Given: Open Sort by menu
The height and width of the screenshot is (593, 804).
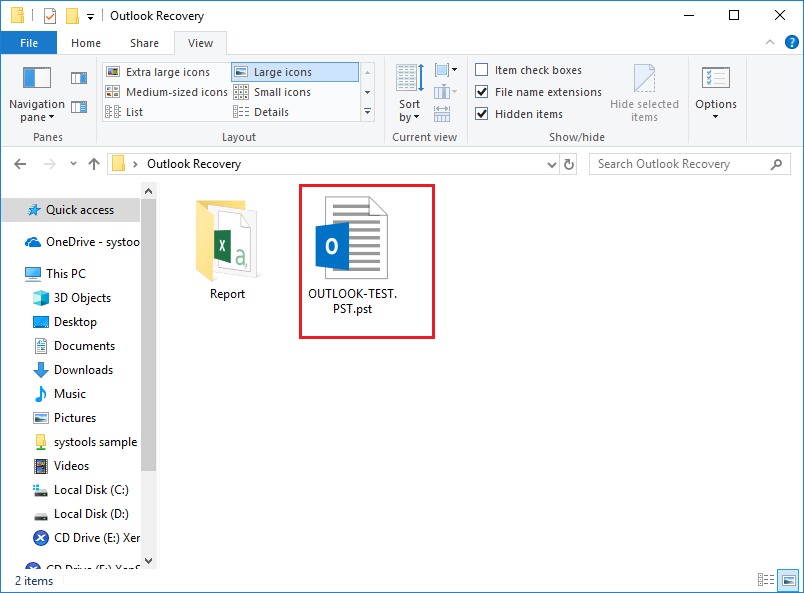Looking at the screenshot, I should pos(410,94).
